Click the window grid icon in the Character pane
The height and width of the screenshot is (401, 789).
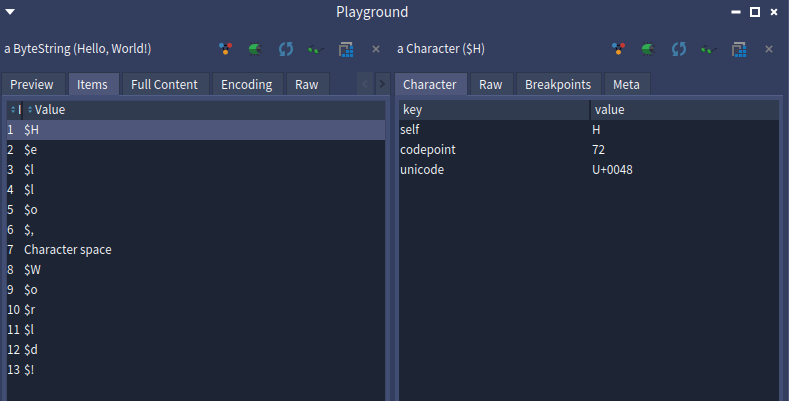click(x=739, y=49)
